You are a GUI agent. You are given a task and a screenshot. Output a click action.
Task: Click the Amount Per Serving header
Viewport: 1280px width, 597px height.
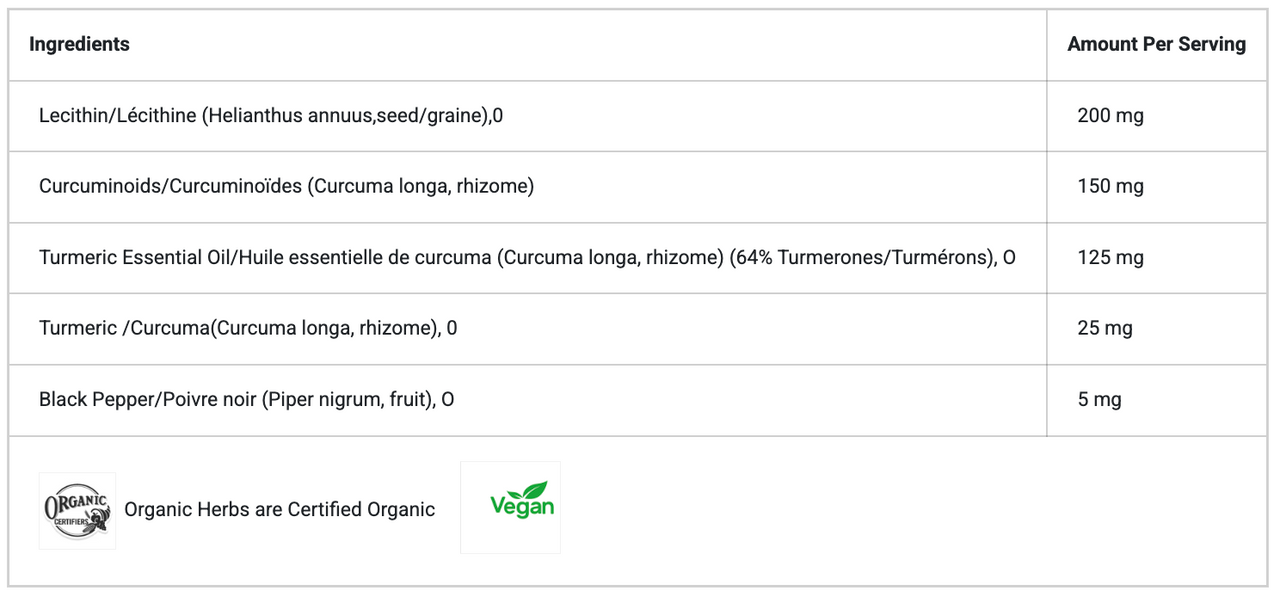click(x=1156, y=44)
